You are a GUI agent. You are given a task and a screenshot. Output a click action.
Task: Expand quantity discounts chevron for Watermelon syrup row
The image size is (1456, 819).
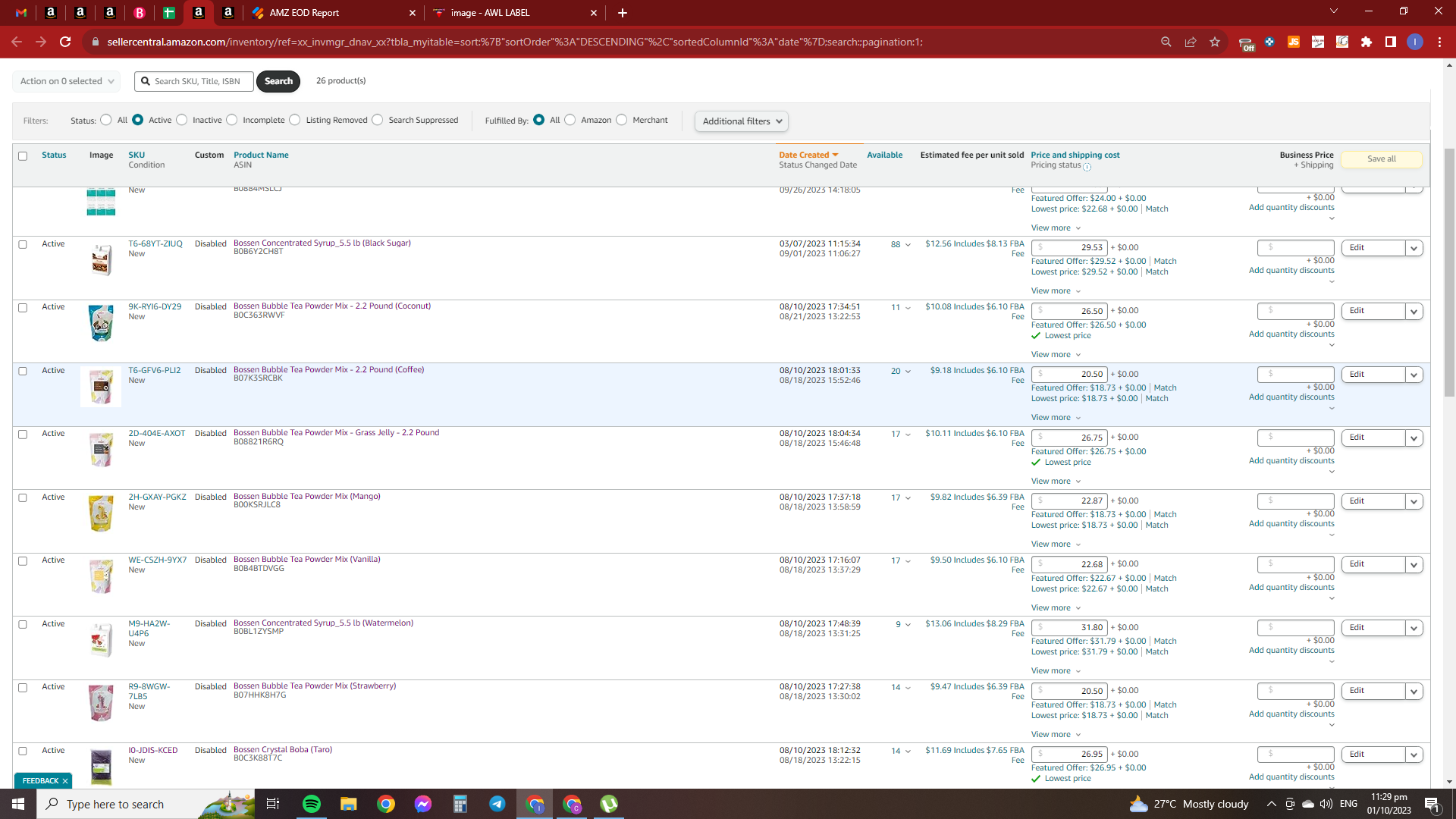[x=1332, y=662]
